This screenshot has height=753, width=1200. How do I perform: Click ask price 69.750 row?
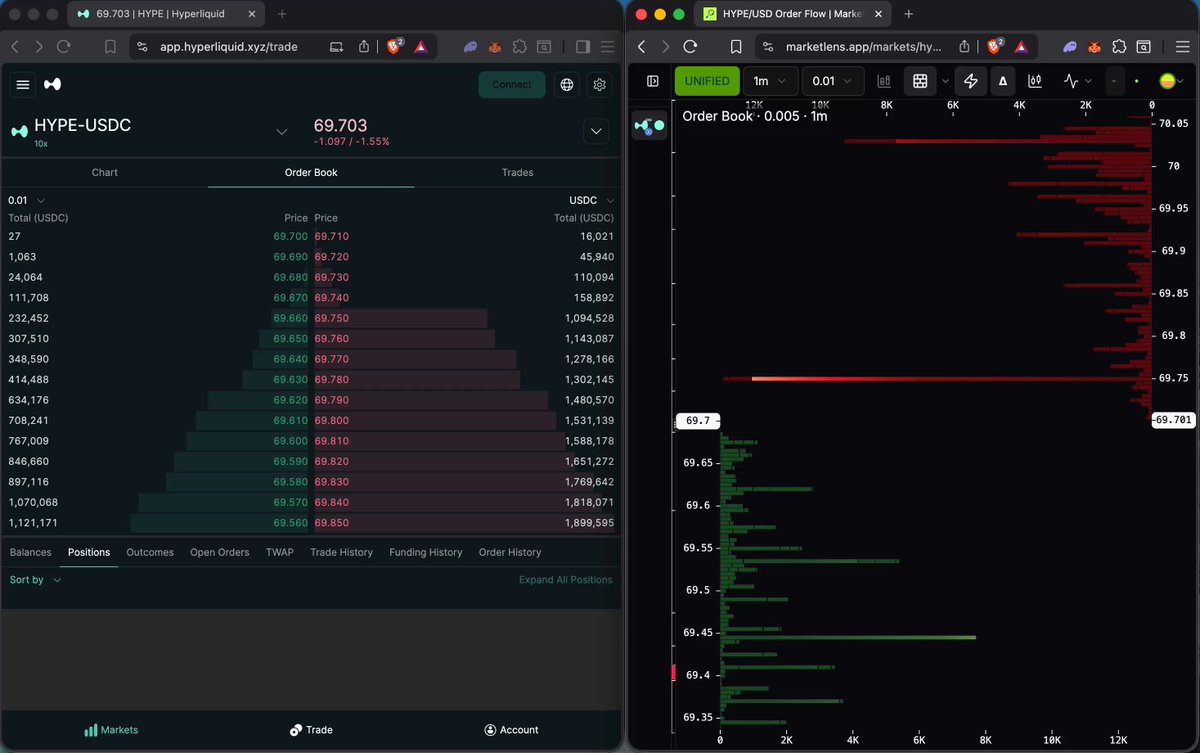(x=465, y=318)
